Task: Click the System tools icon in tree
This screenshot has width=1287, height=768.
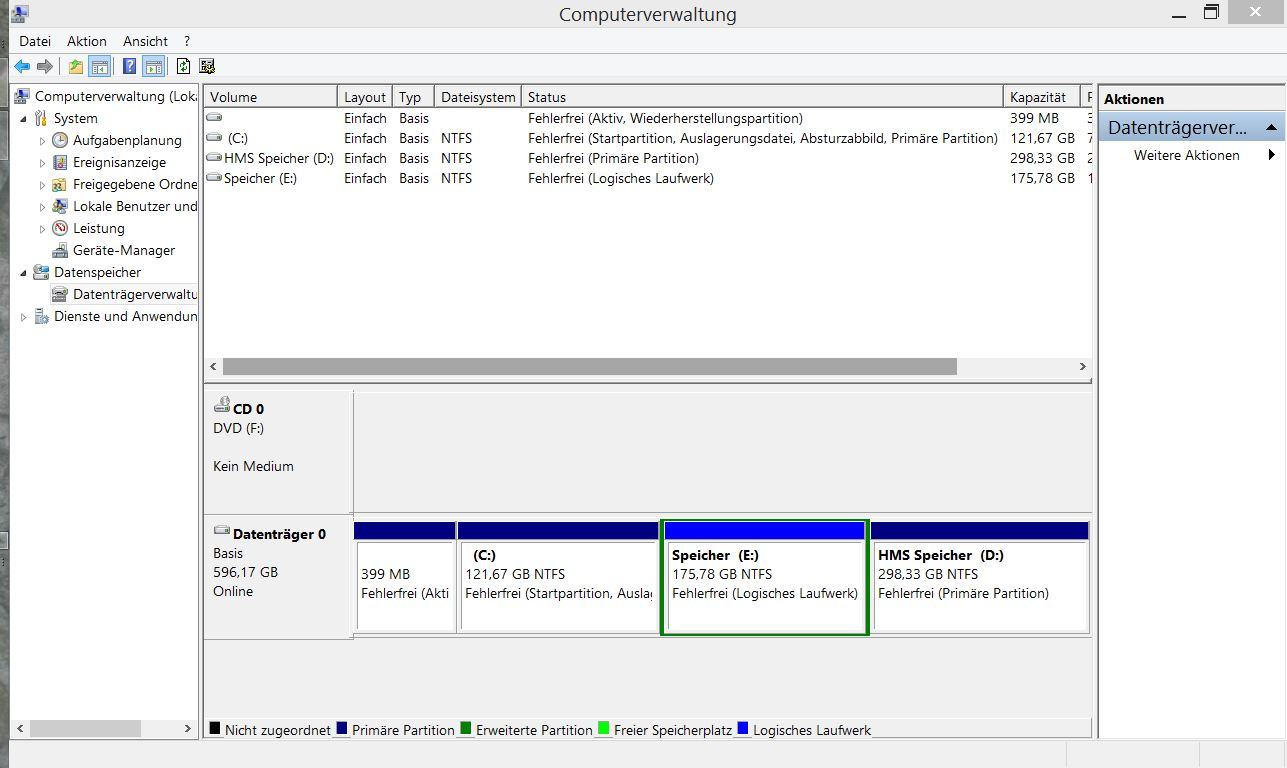Action: (41, 118)
